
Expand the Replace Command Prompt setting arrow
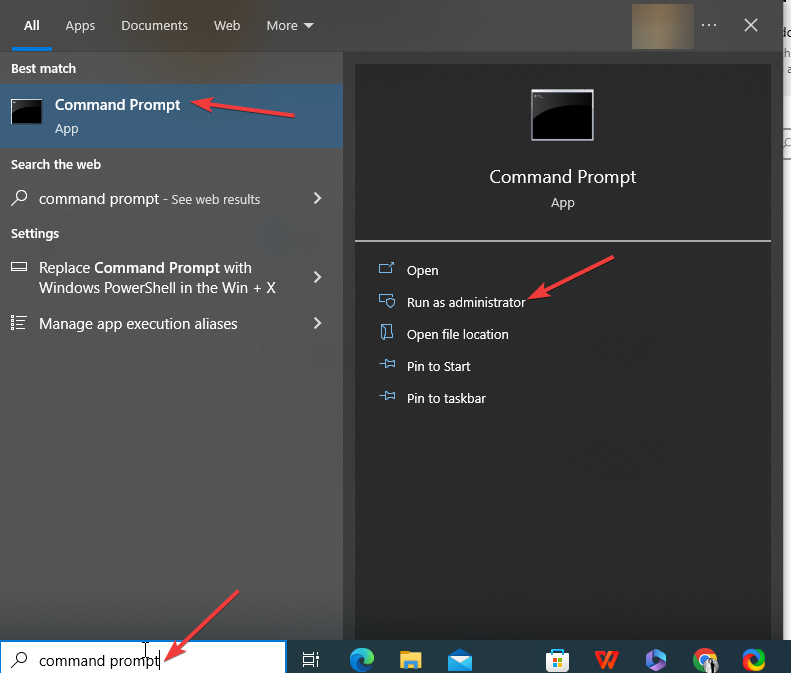[317, 277]
